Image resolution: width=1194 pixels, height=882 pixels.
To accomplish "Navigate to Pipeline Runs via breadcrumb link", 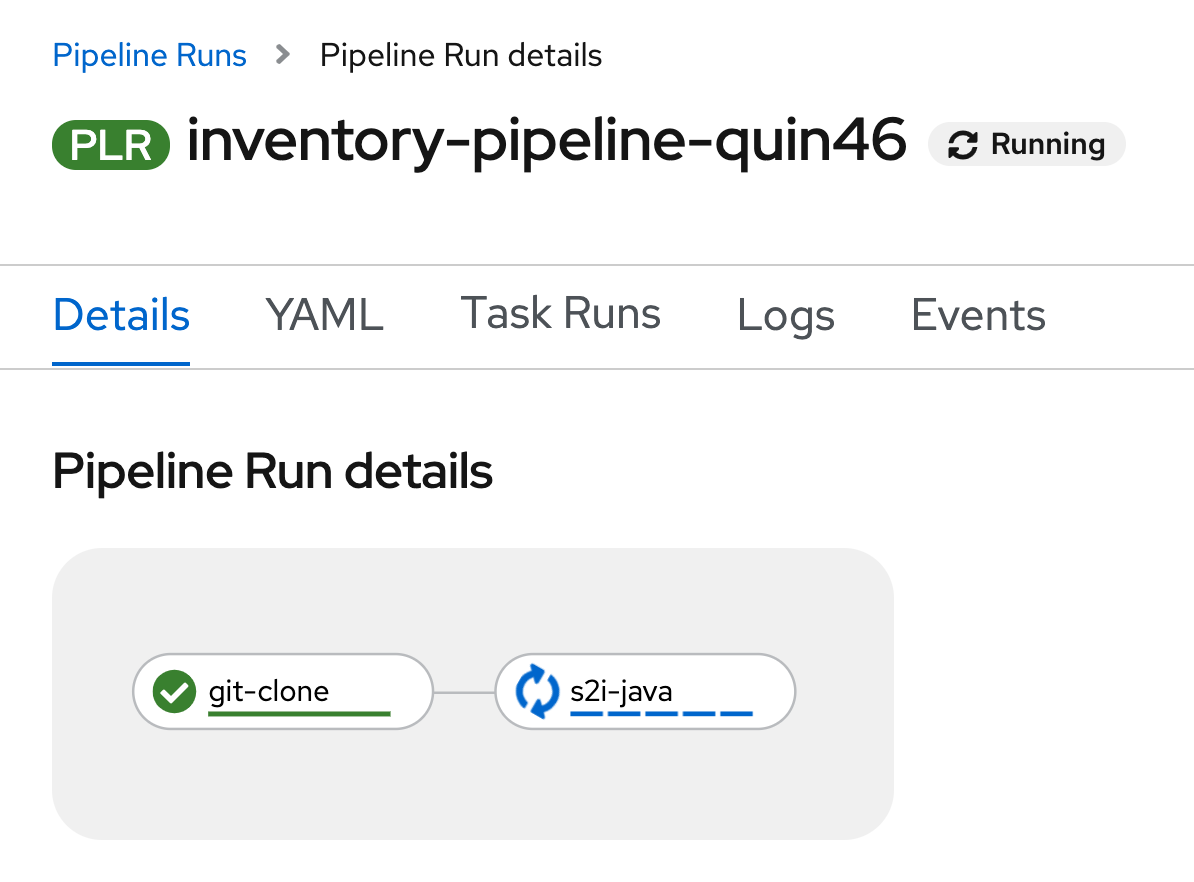I will [149, 55].
